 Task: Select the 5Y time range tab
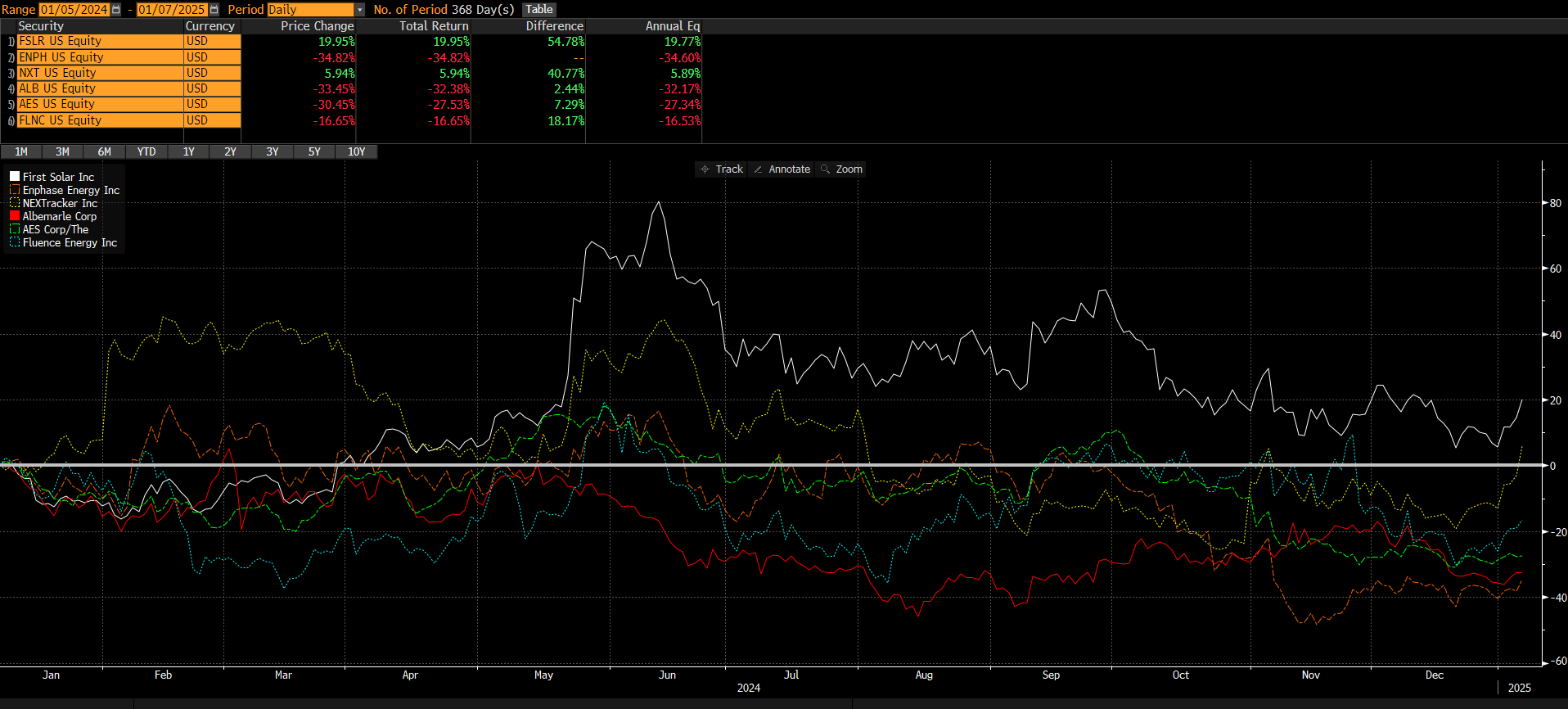click(314, 152)
